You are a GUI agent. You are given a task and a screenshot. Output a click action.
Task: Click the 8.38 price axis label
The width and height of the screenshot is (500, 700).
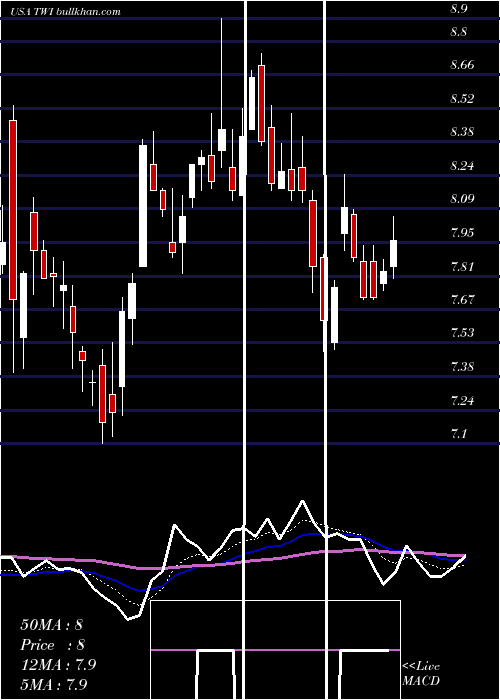coord(462,132)
